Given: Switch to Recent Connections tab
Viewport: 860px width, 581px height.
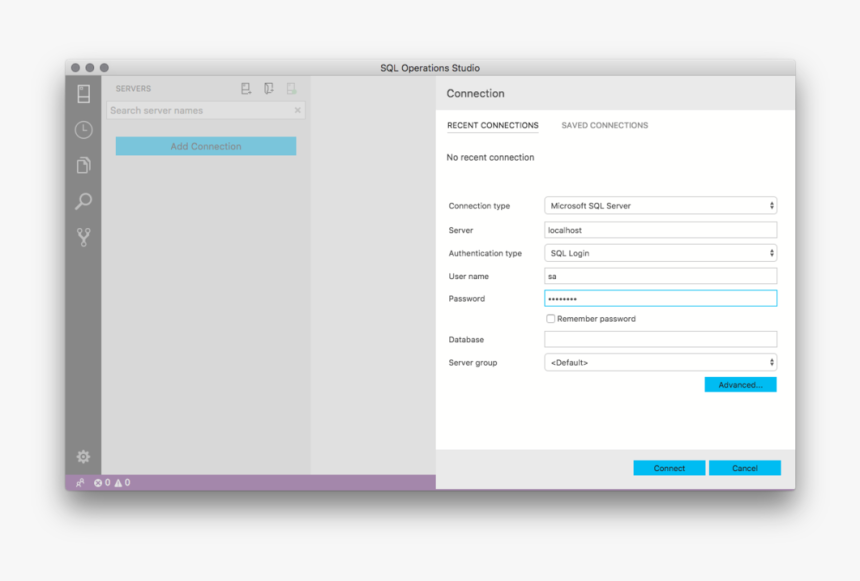Looking at the screenshot, I should pos(493,126).
